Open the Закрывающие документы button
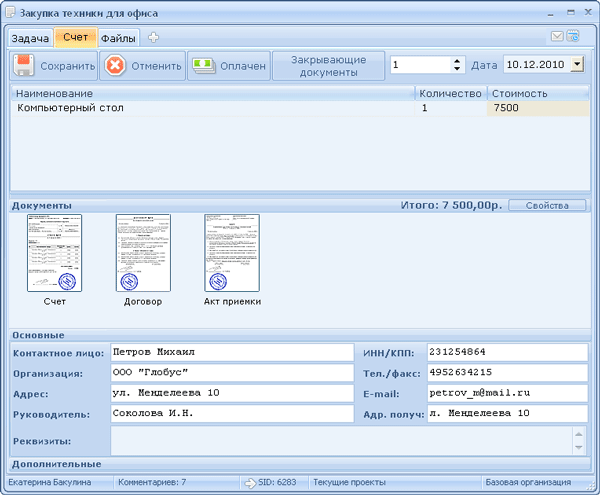 (x=328, y=66)
